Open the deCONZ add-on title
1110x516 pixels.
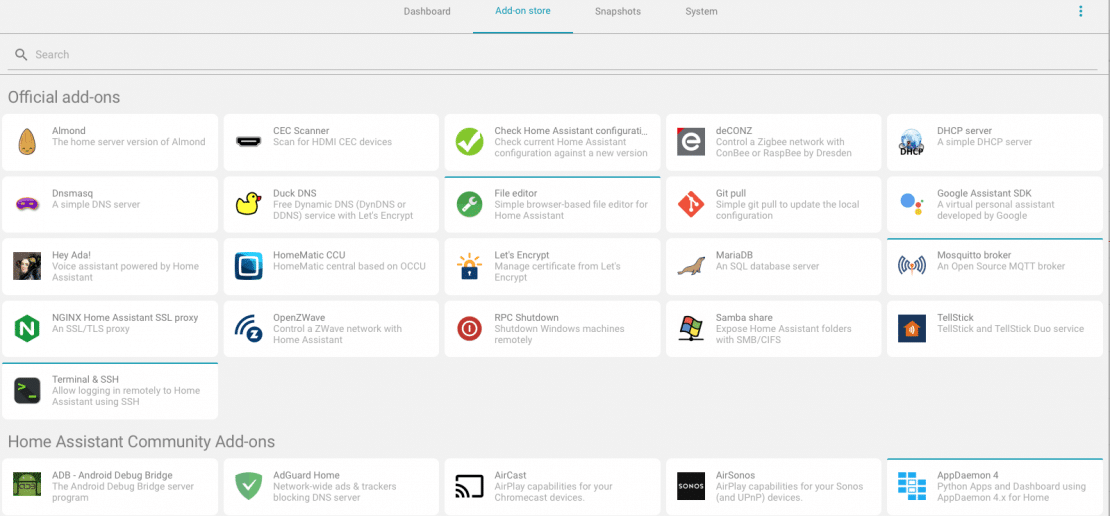pos(733,131)
